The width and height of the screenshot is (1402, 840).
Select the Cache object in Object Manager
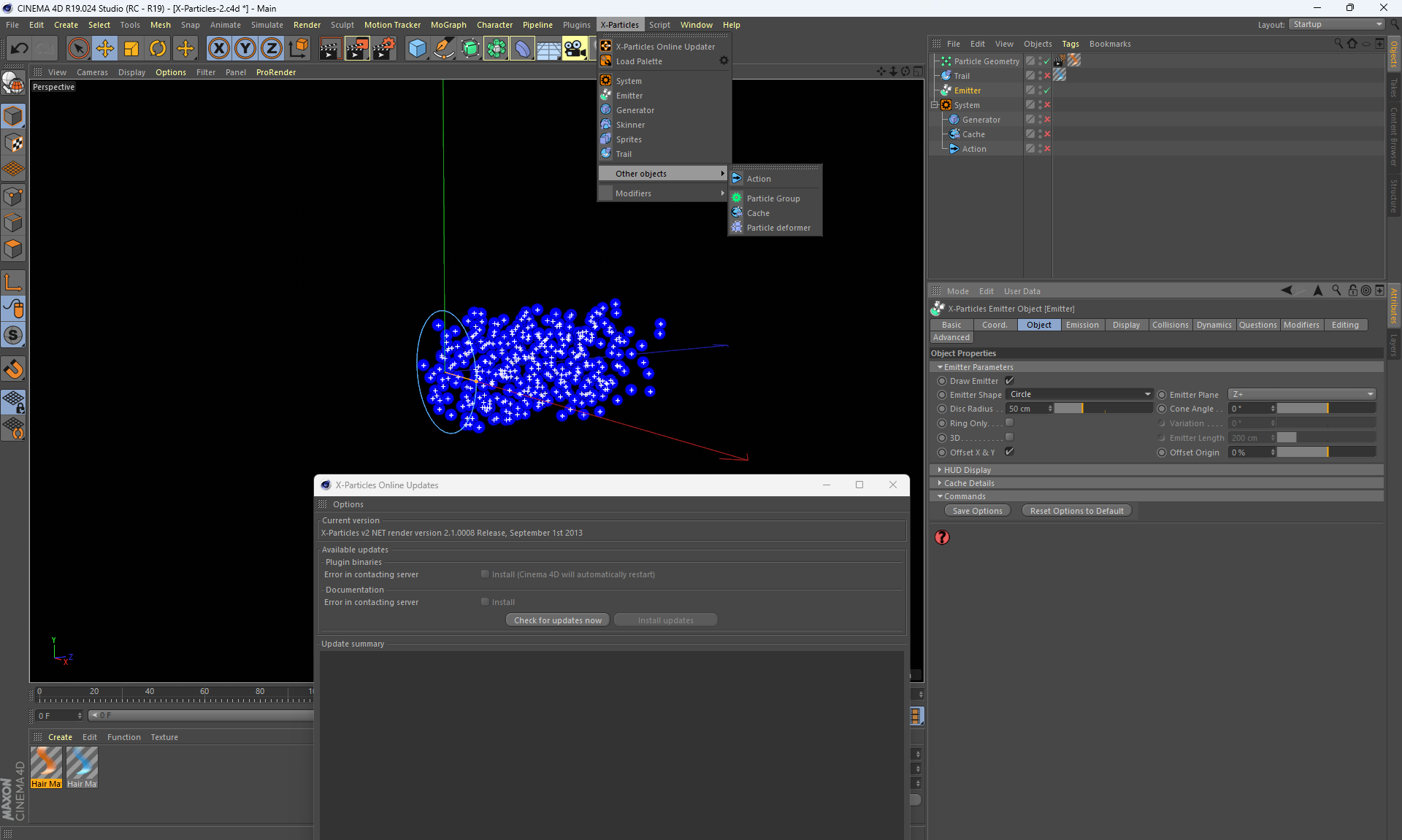(x=973, y=134)
